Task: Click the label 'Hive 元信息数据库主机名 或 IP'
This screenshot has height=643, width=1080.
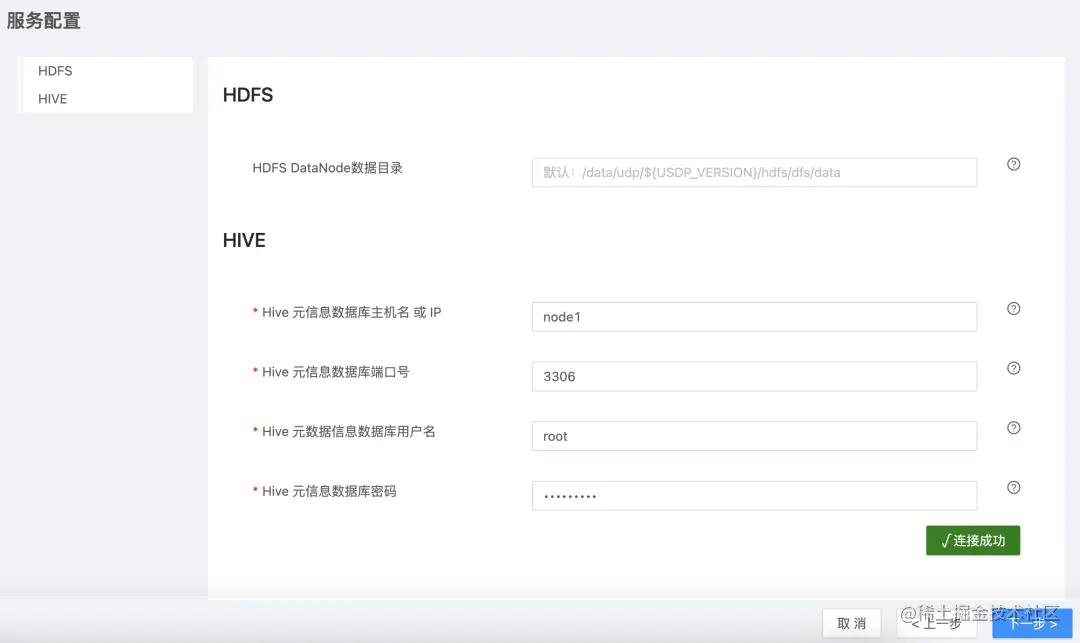Action: tap(351, 313)
